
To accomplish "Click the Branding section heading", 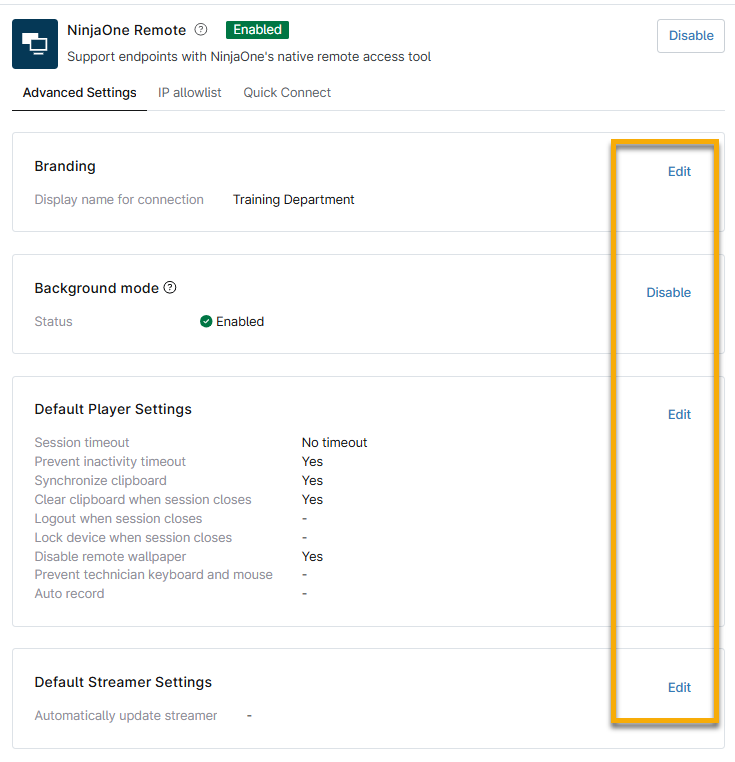I will coord(65,166).
